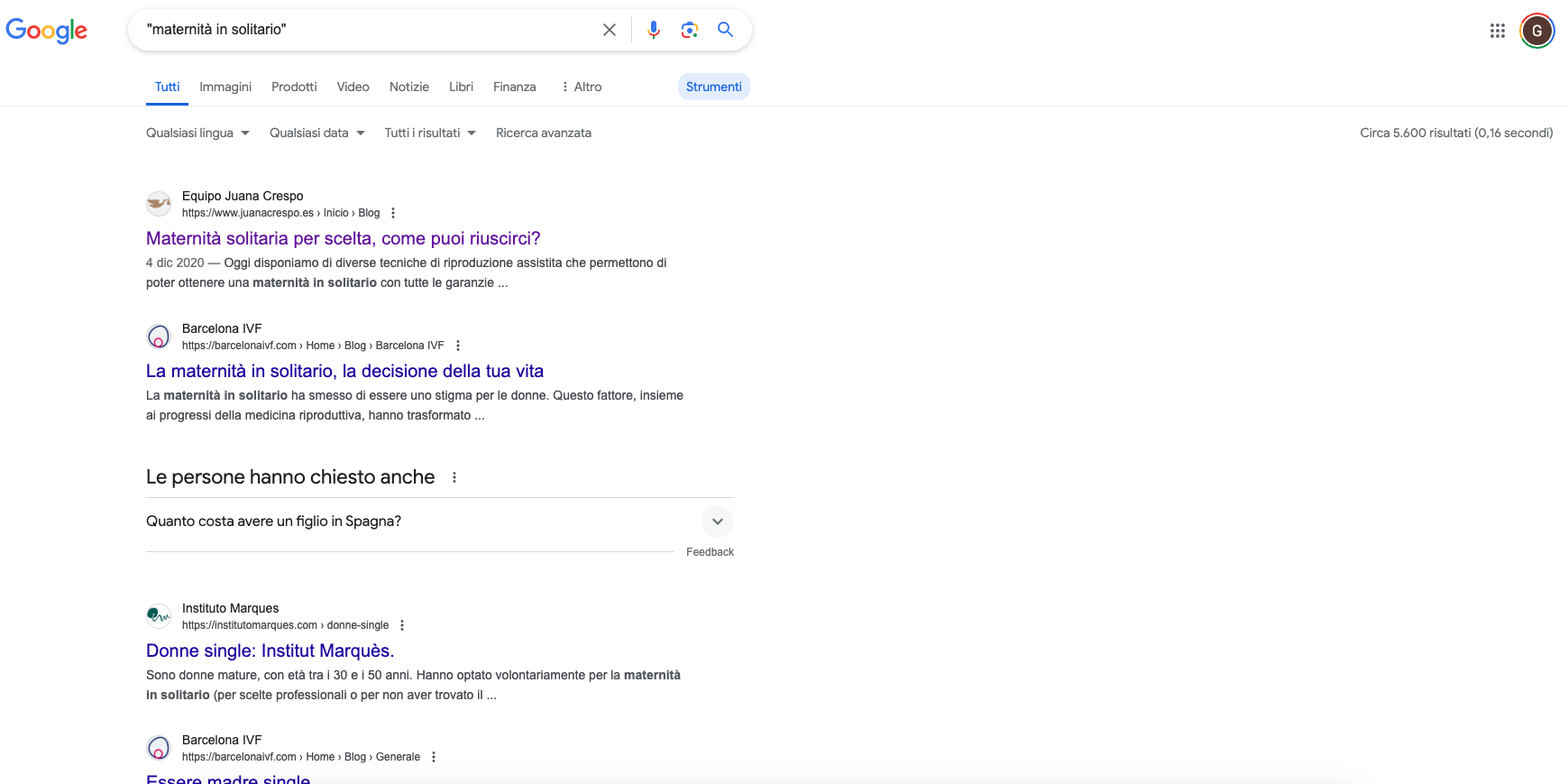Open the Google apps grid
This screenshot has height=784, width=1568.
click(1498, 31)
